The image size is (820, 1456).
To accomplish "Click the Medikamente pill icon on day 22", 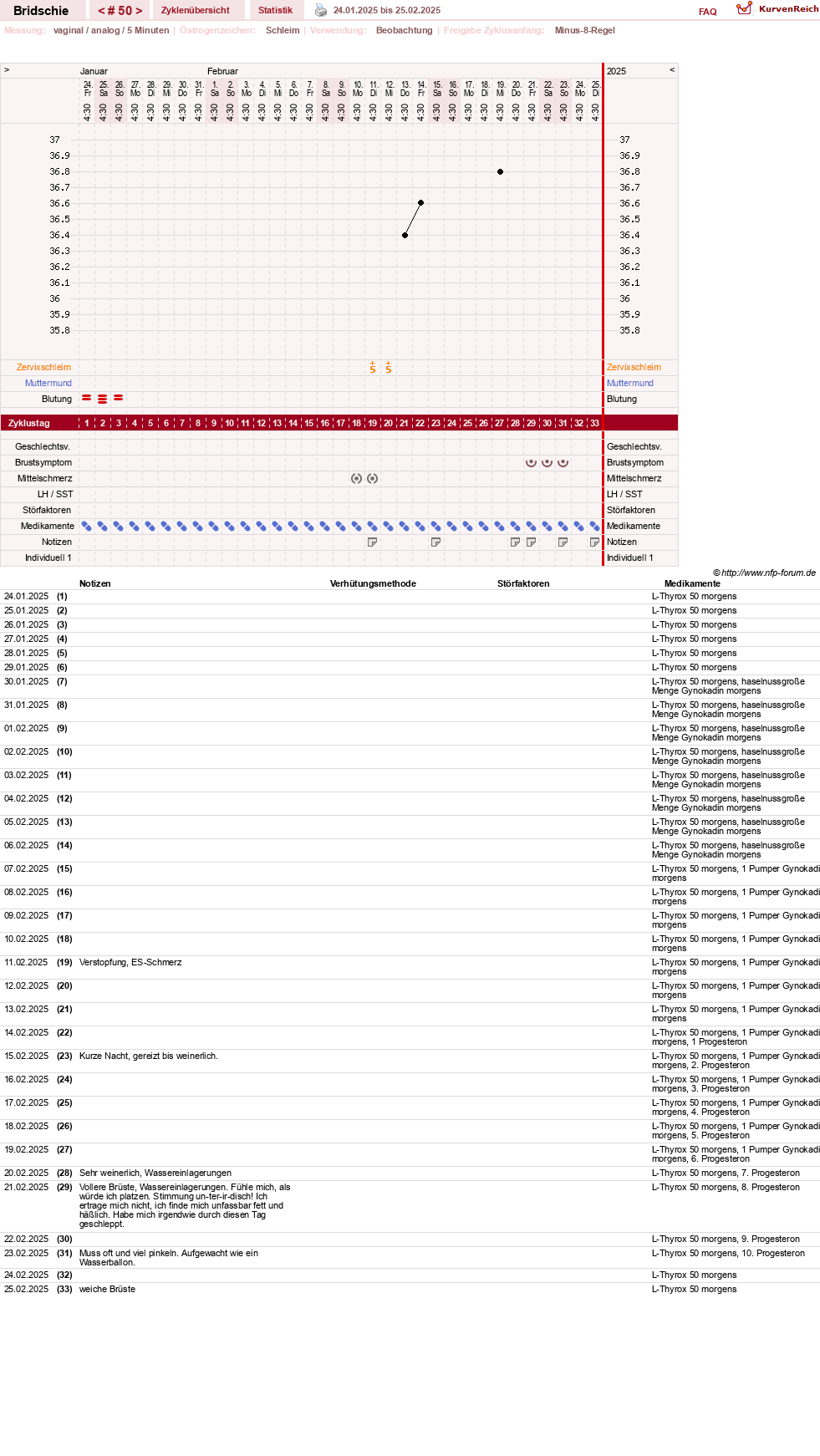I will click(420, 526).
